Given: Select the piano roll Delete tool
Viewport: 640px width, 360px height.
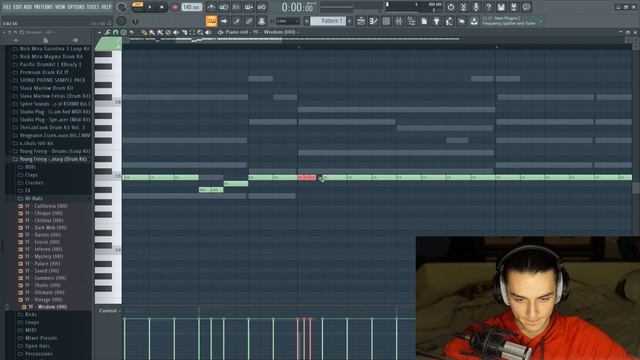Looking at the screenshot, I should (x=168, y=32).
